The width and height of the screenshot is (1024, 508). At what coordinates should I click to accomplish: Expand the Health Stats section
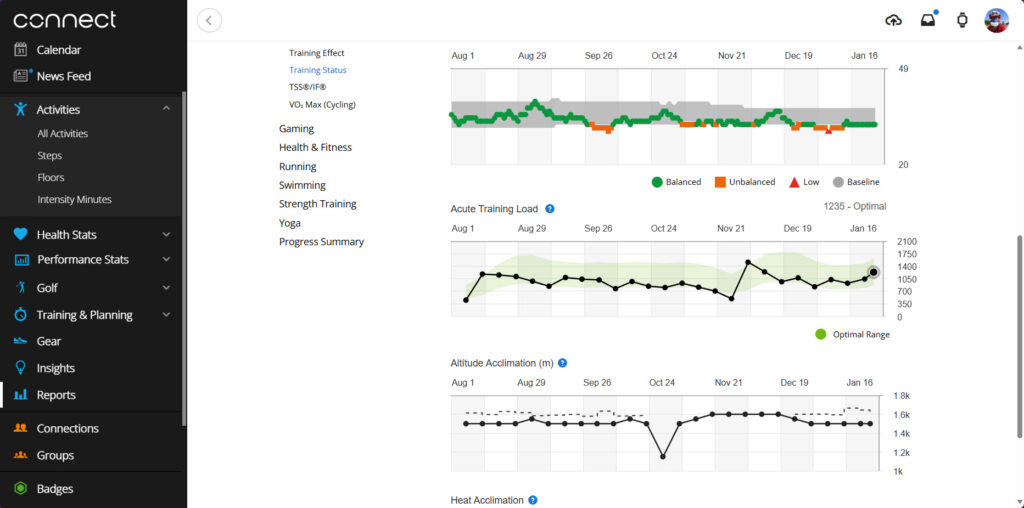pyautogui.click(x=166, y=235)
